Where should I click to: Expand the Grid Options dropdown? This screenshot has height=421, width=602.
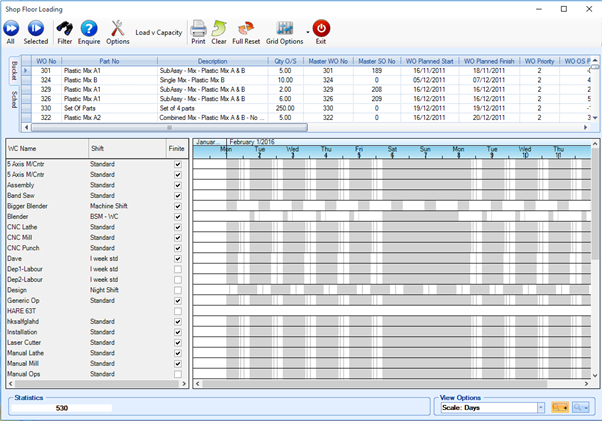(307, 30)
